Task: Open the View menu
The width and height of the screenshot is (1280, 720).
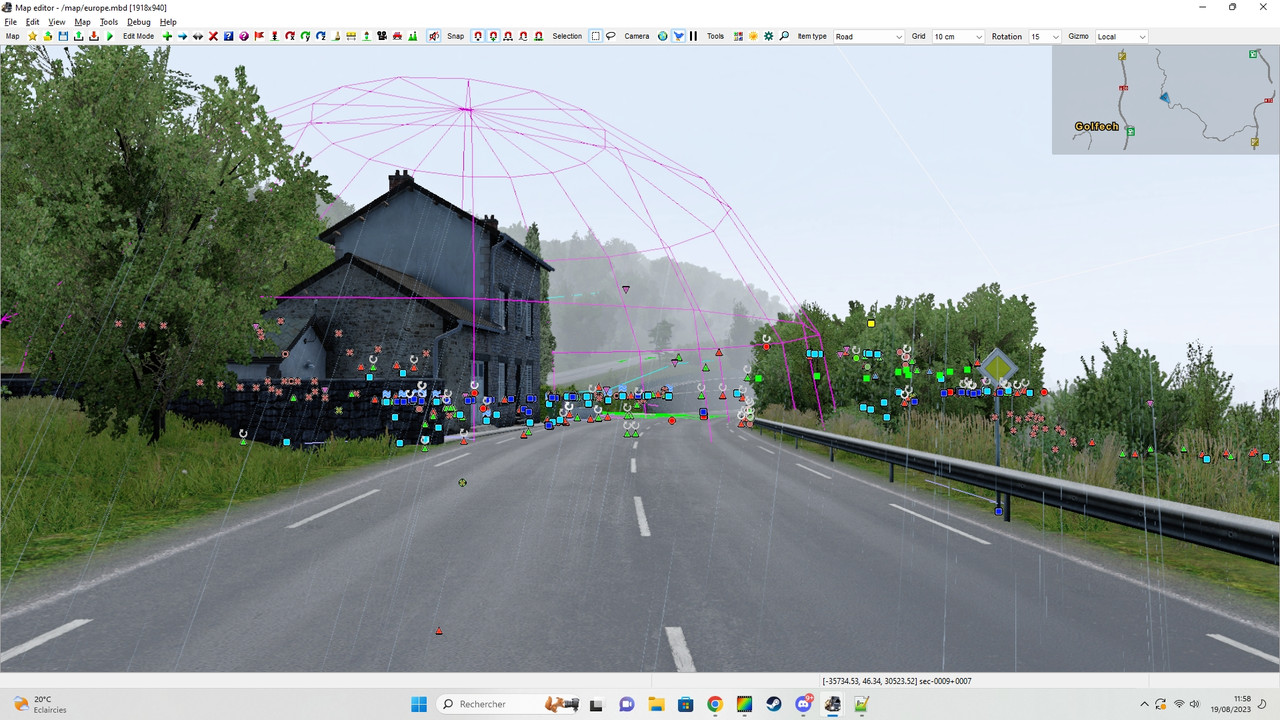Action: 56,21
